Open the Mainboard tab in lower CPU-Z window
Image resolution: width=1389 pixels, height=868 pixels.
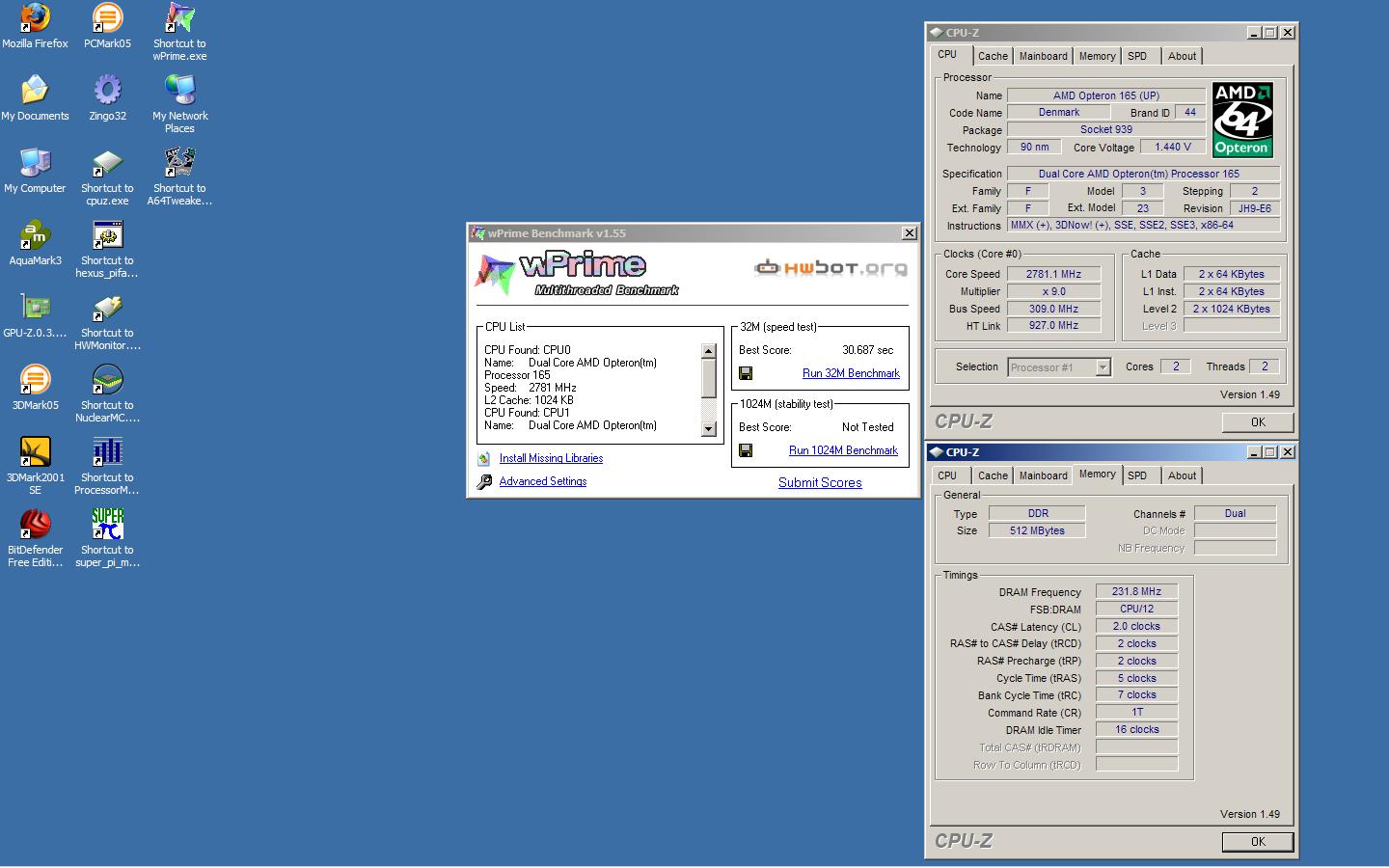[x=1043, y=475]
